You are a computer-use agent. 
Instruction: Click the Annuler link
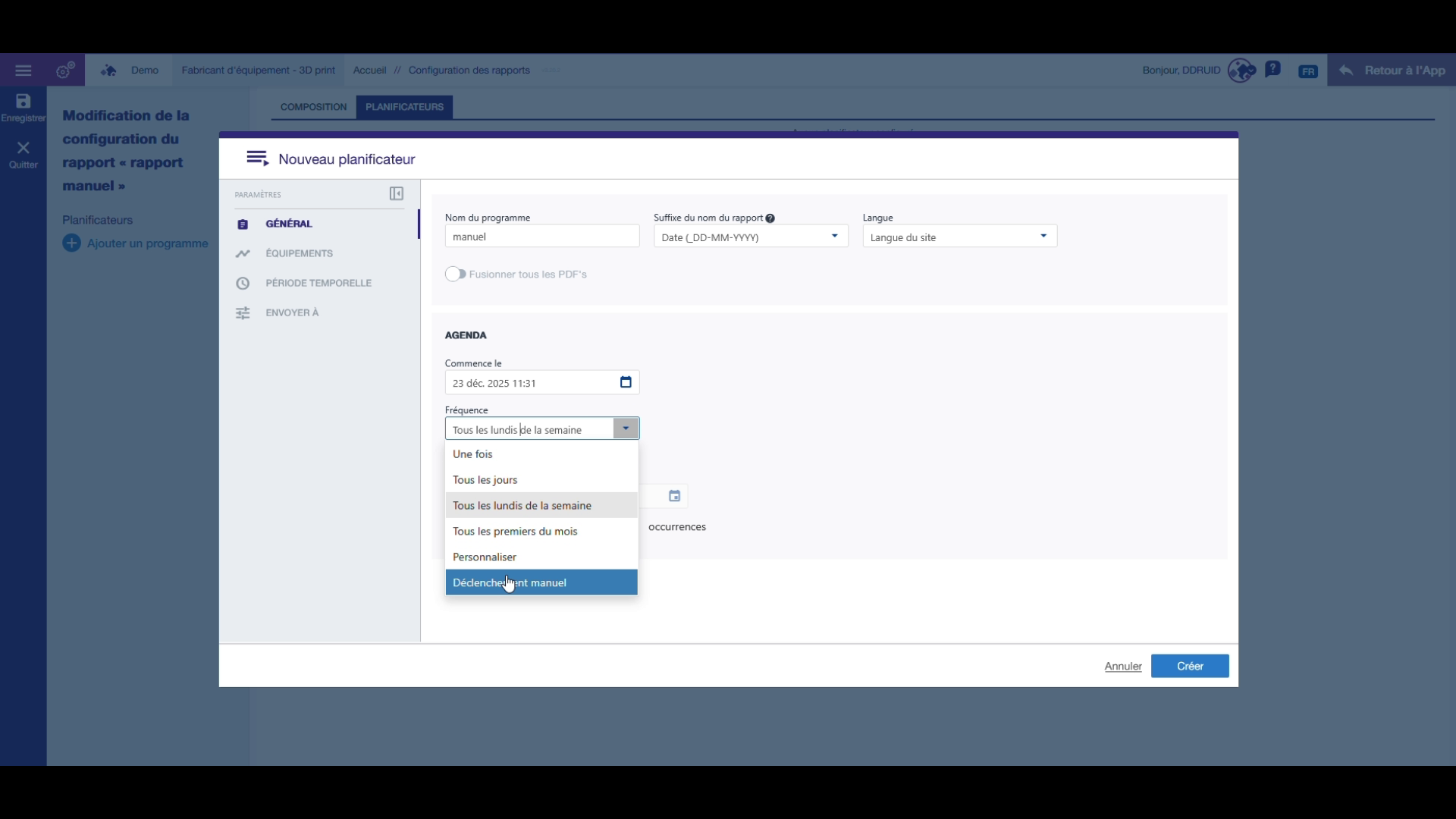(1123, 667)
